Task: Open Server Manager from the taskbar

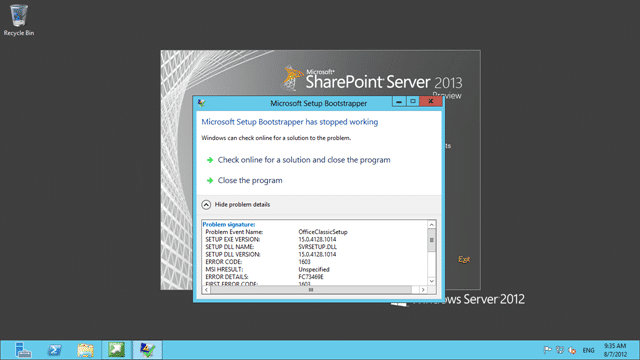Action: click(x=23, y=350)
